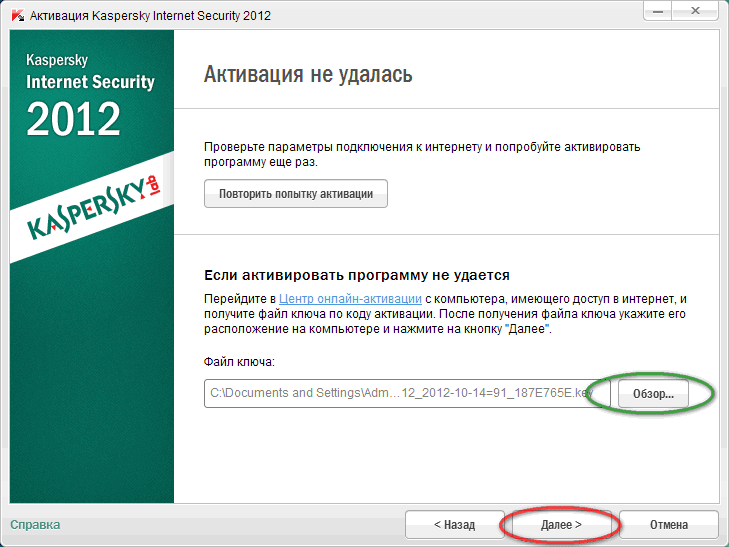Click into the key file path field

coord(407,393)
